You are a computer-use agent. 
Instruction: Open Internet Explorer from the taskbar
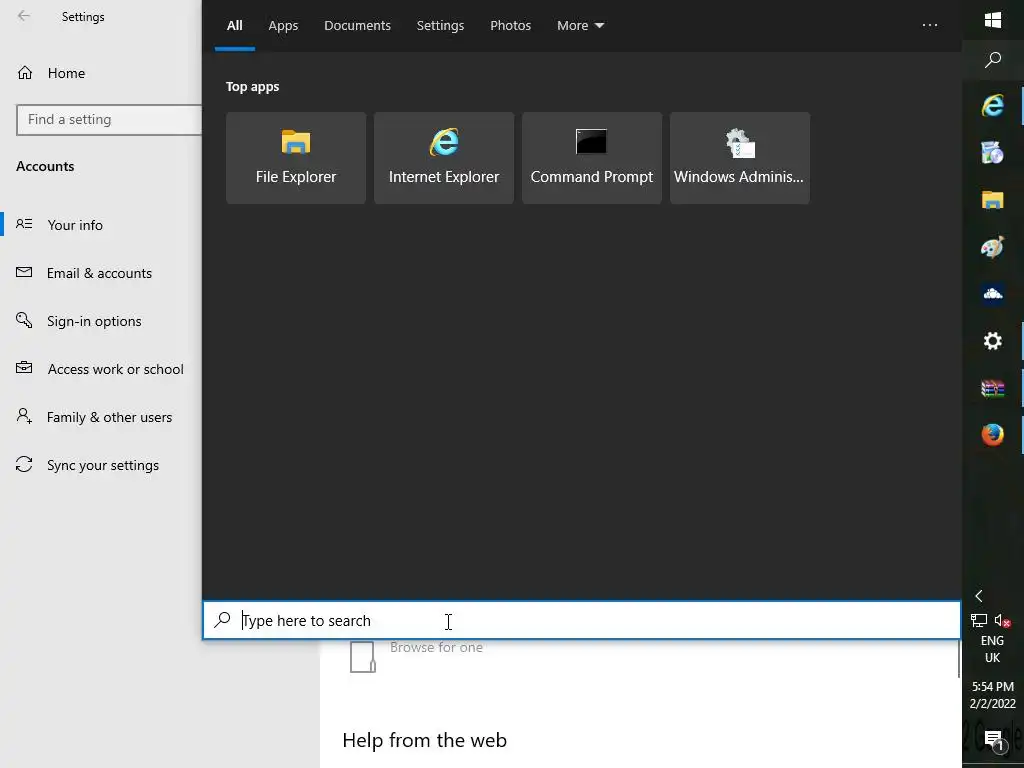[x=993, y=106]
